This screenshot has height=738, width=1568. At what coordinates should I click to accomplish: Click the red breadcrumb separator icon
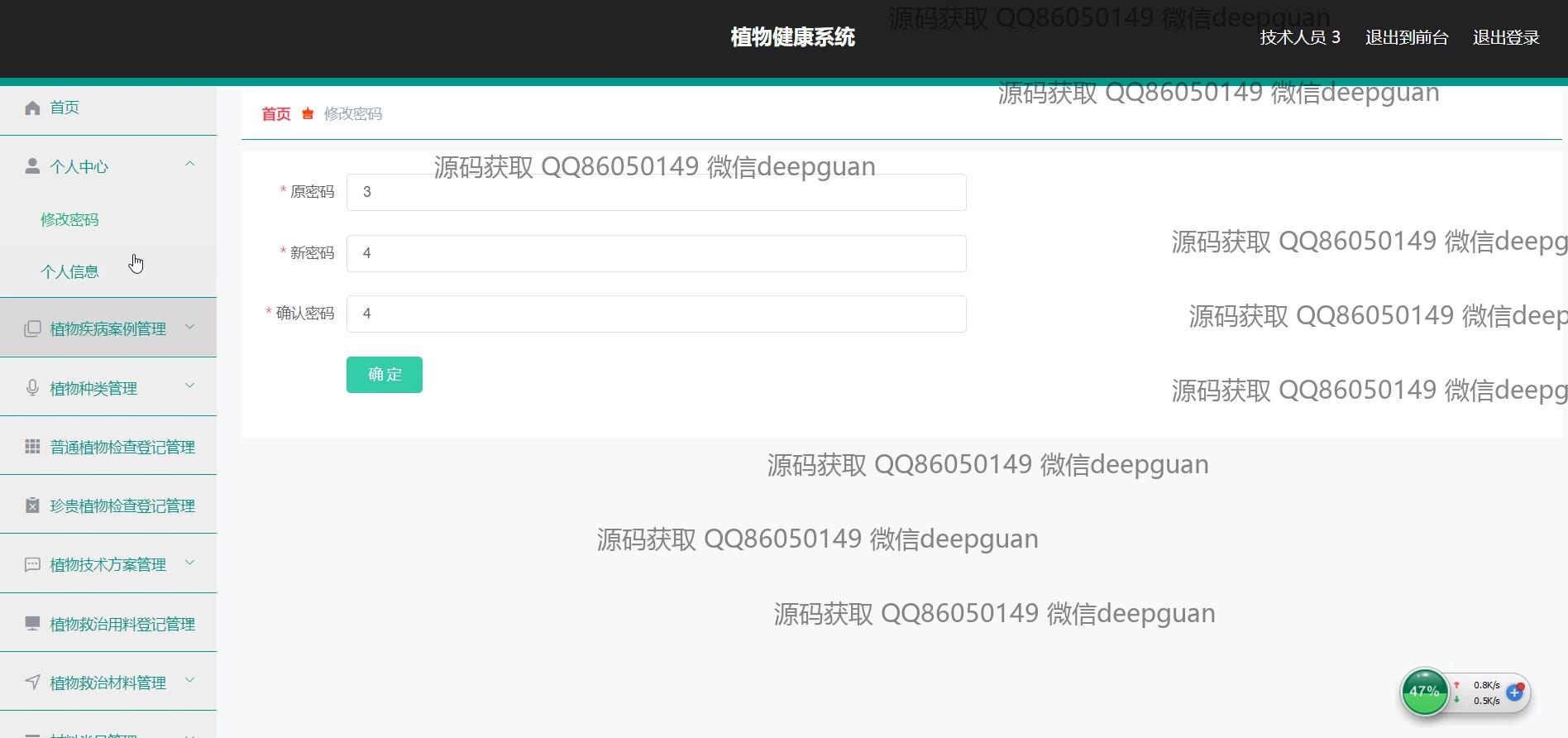308,113
